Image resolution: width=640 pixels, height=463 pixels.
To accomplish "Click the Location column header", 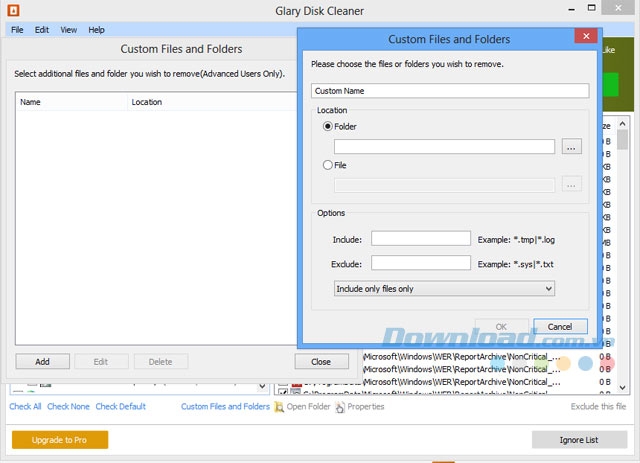I will pos(147,102).
